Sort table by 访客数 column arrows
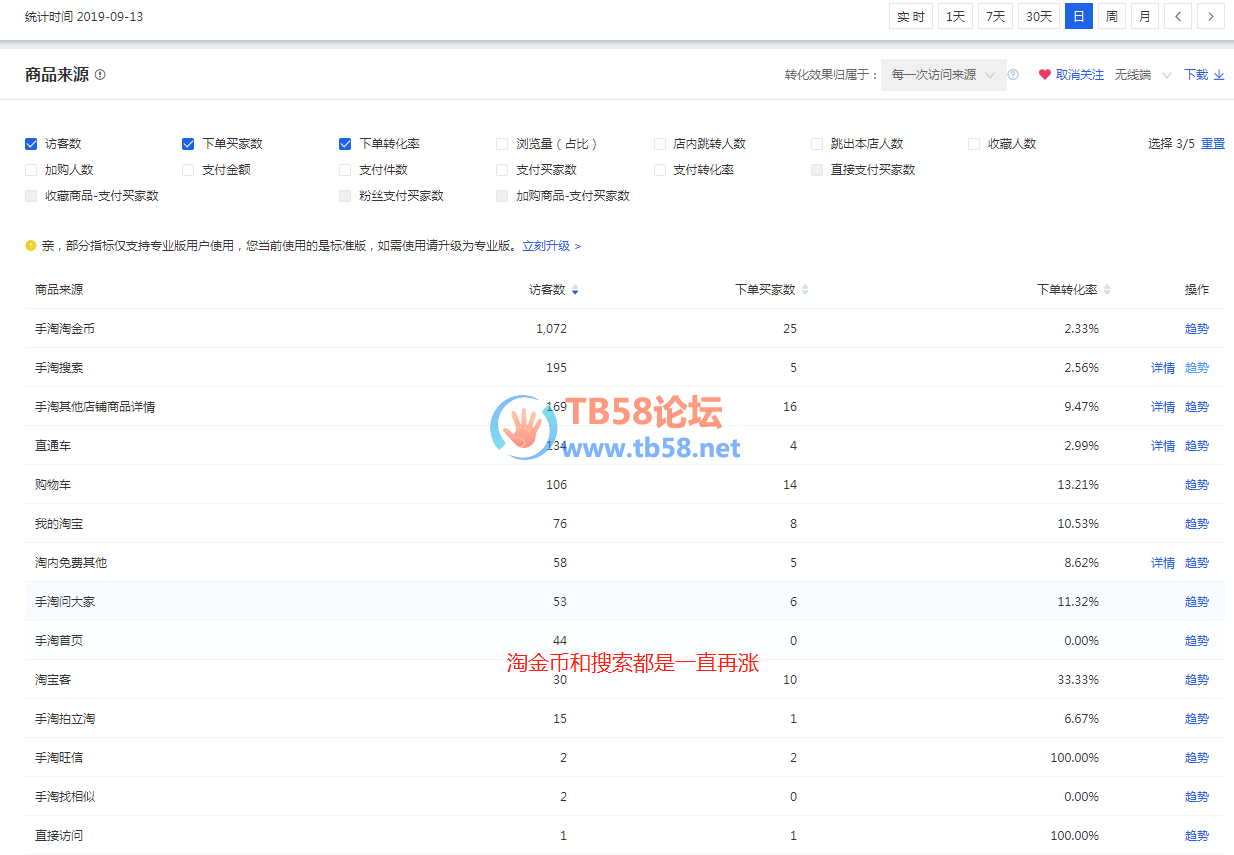Viewport: 1234px width, 855px height. (575, 290)
